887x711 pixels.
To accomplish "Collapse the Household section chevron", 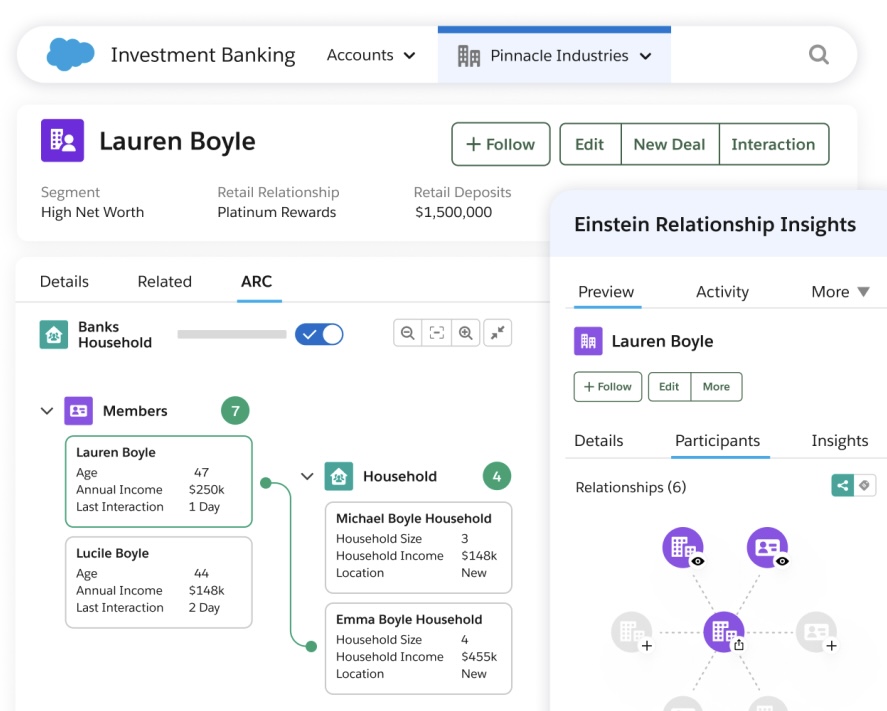I will click(x=307, y=476).
